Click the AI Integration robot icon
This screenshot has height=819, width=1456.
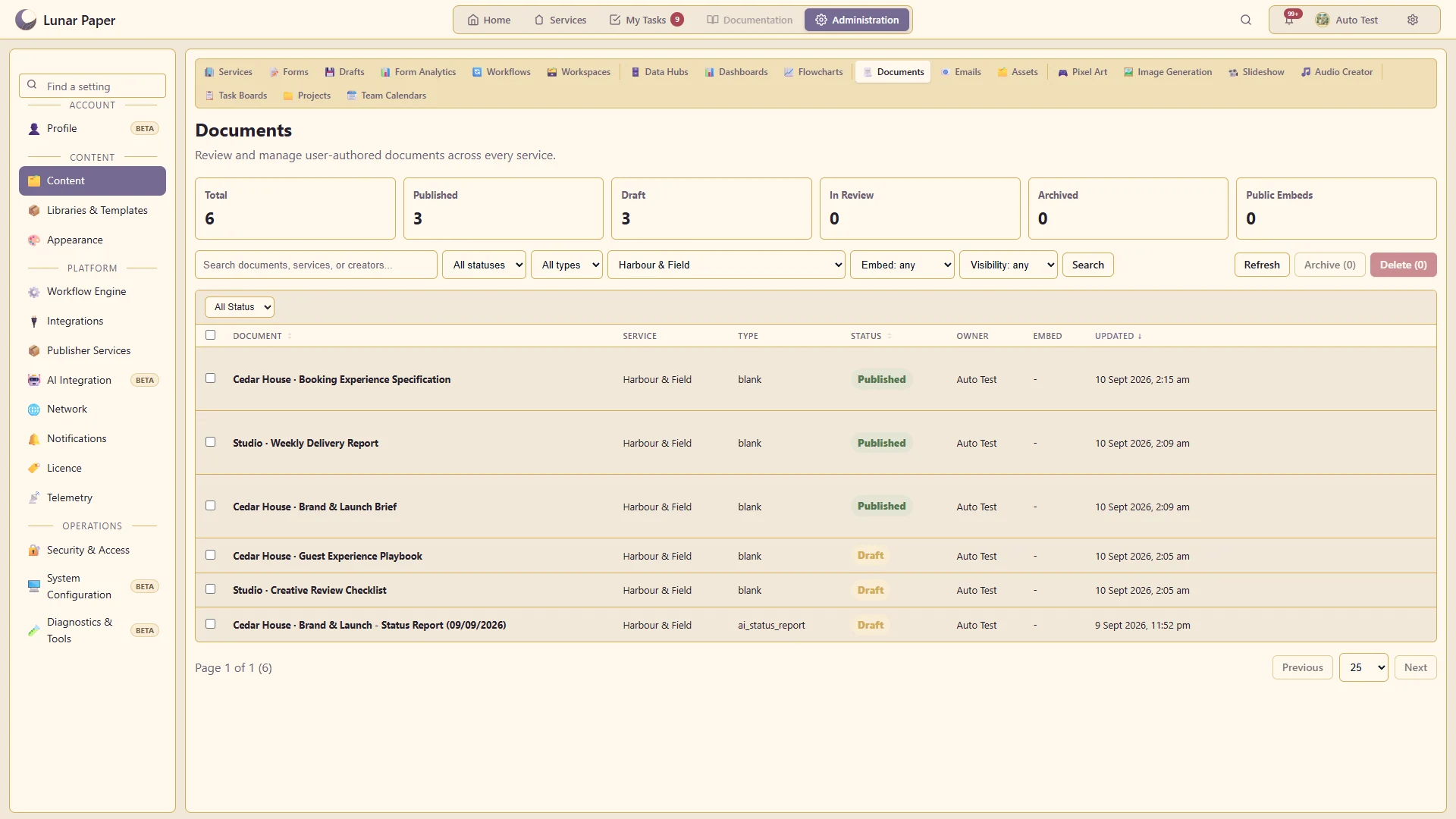pos(34,381)
